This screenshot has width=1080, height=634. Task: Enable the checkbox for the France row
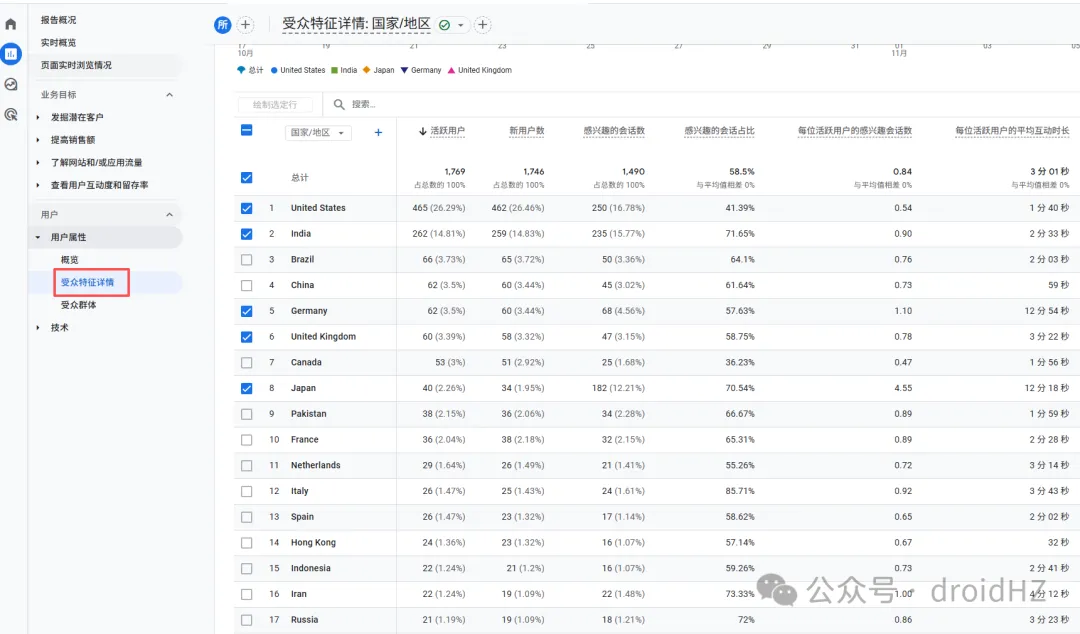[244, 439]
